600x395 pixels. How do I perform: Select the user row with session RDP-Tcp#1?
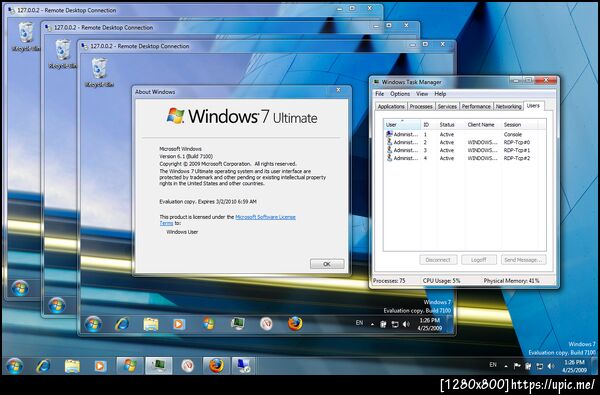465,150
